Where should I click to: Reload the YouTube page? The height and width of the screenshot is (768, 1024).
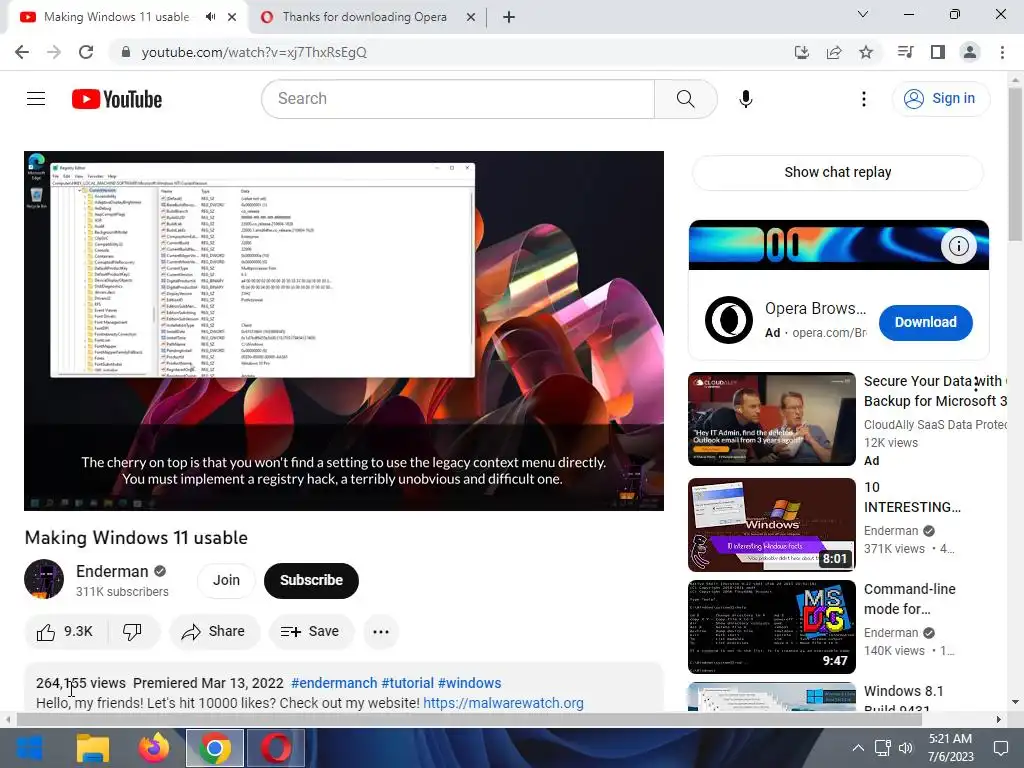click(86, 52)
